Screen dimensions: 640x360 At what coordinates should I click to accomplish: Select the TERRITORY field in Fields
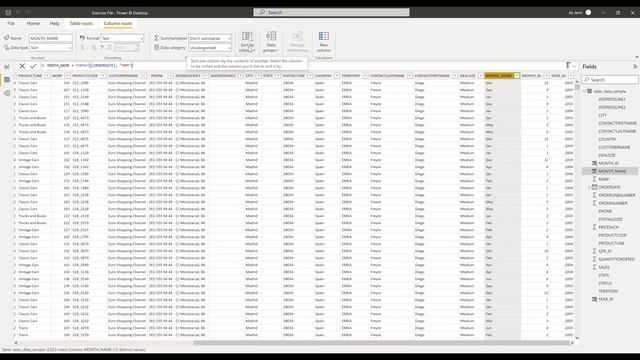(608, 291)
